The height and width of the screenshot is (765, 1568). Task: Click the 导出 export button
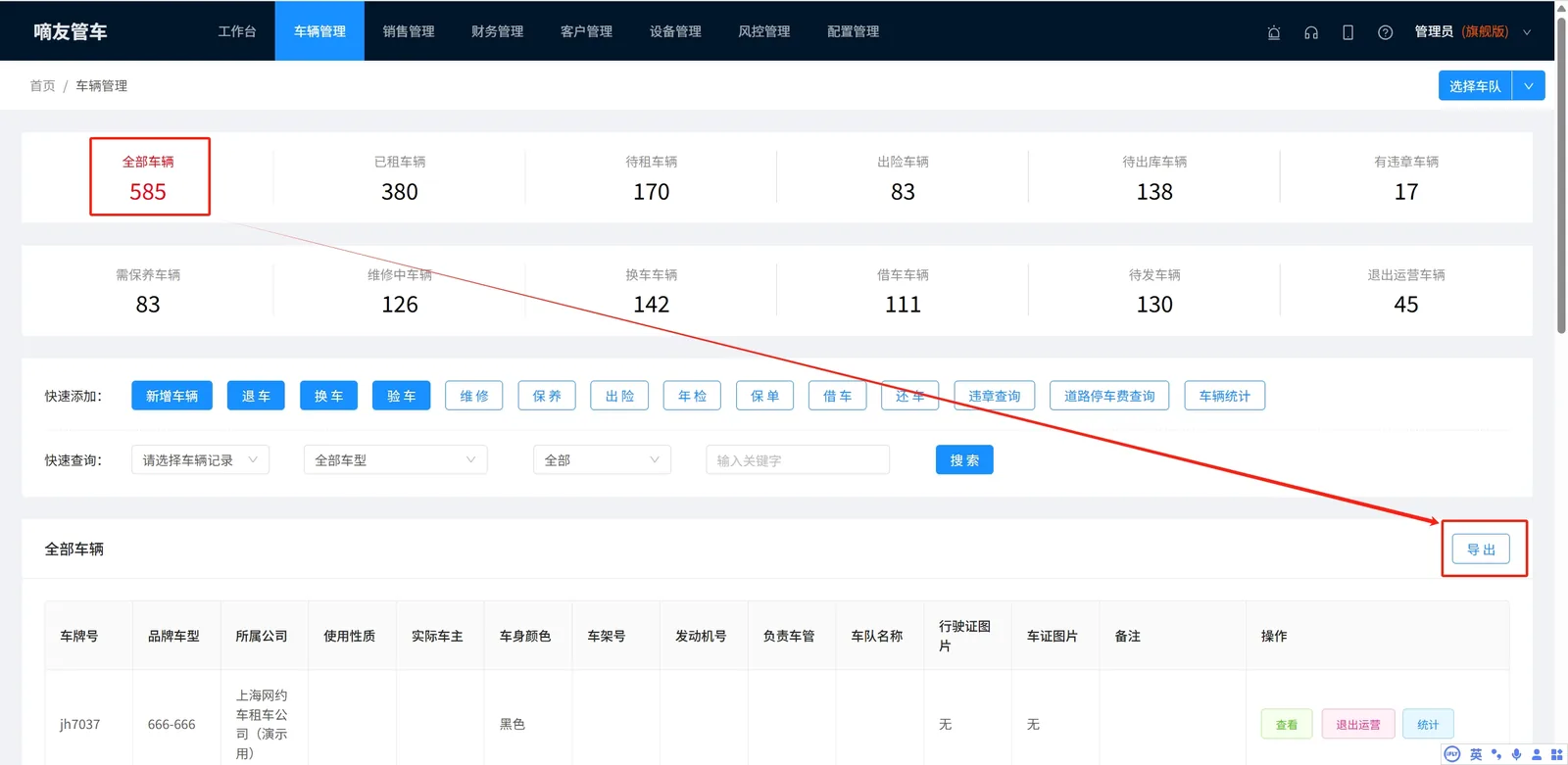[1481, 550]
